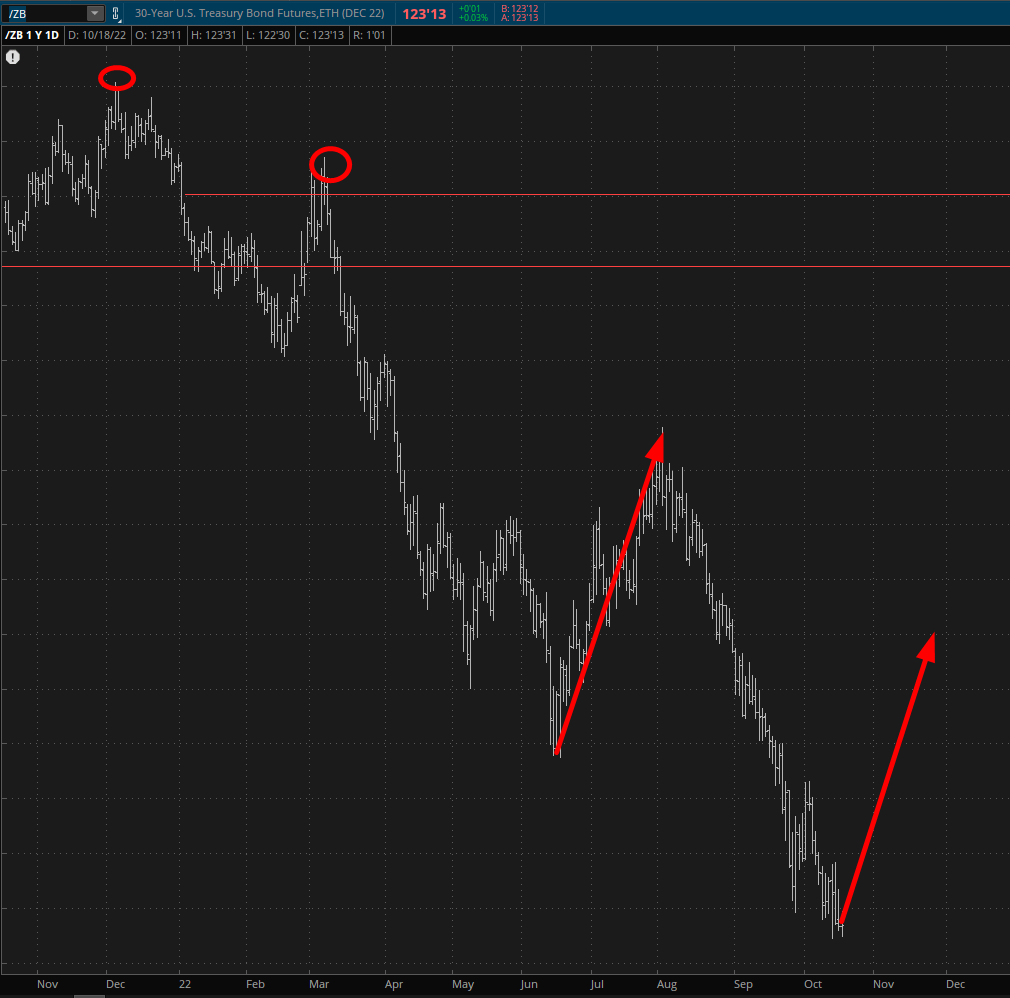Select the red circle at December high
The height and width of the screenshot is (998, 1010).
pyautogui.click(x=117, y=77)
